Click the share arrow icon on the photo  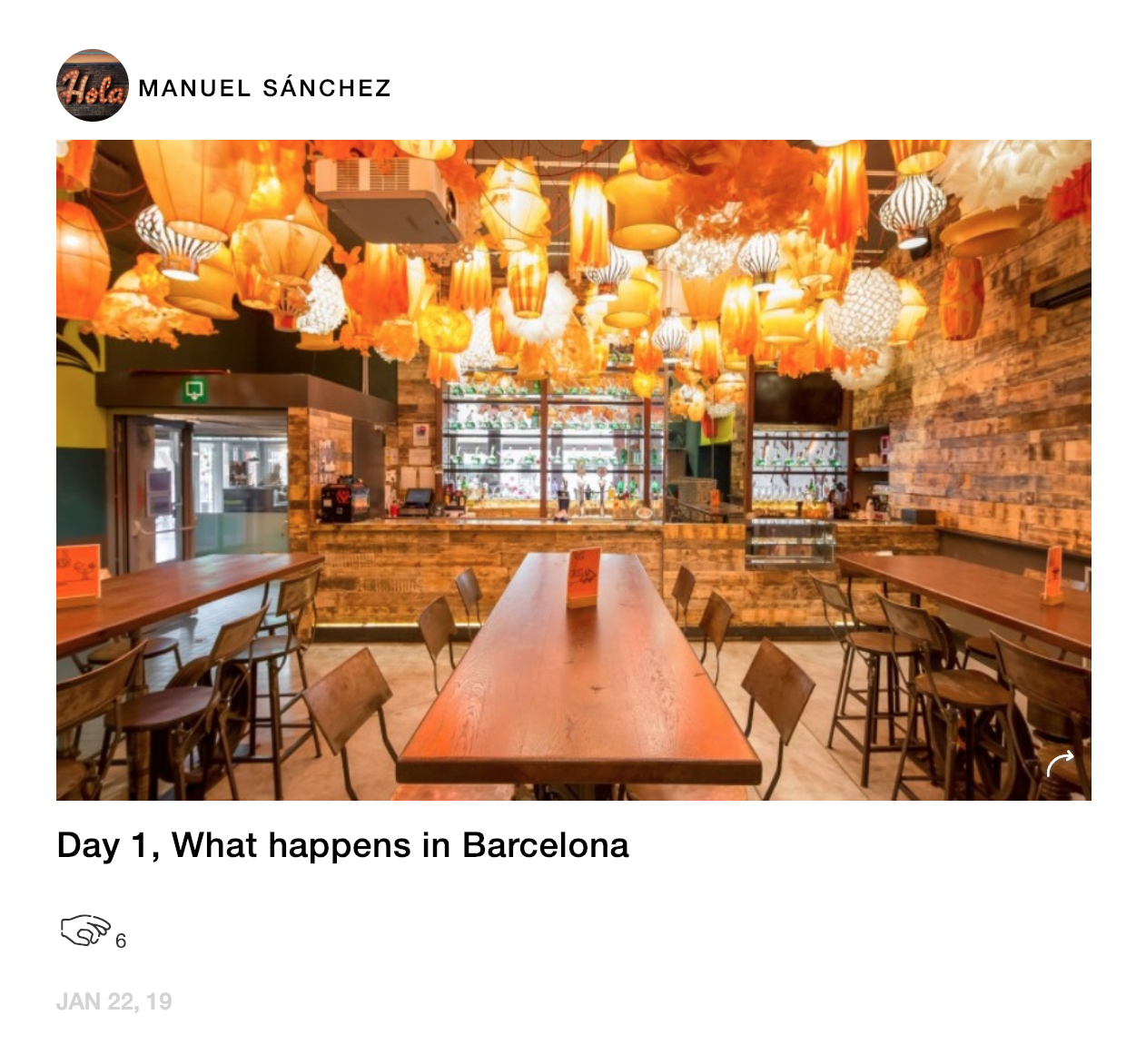click(1059, 764)
